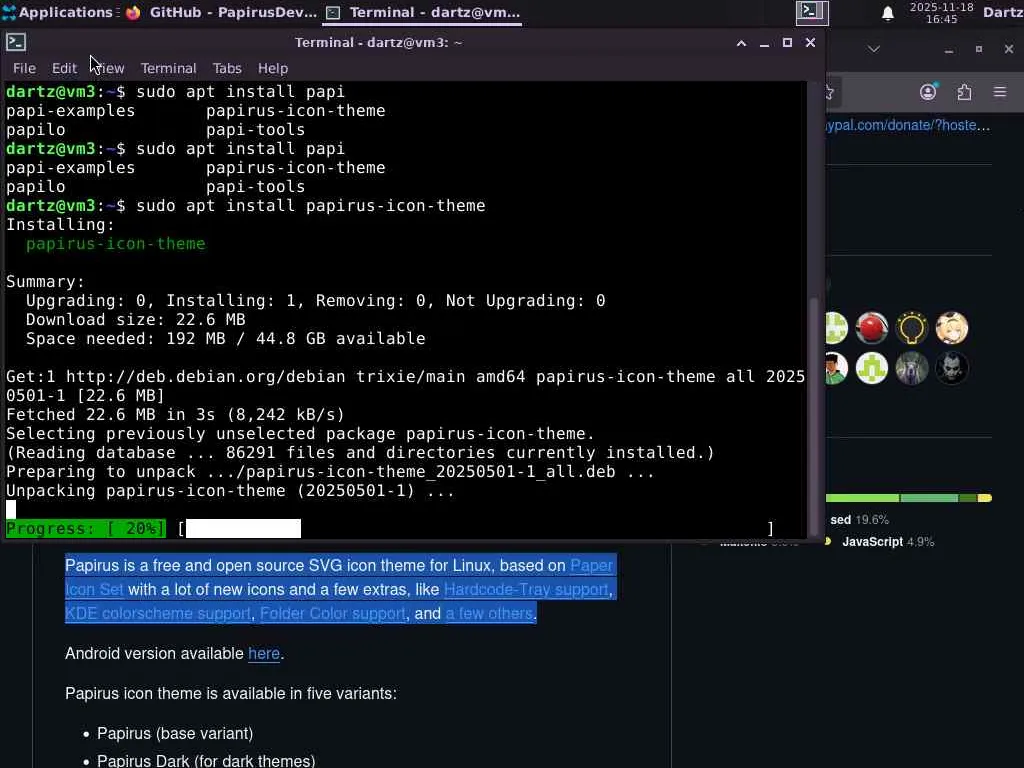Click the terminal launcher icon in the top panel

pos(812,12)
